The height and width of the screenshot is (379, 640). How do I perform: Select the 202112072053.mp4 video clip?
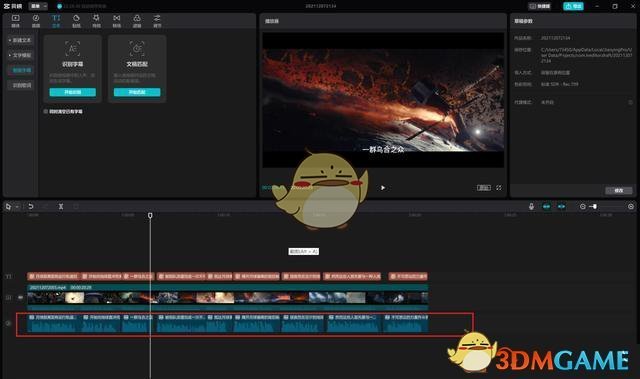pyautogui.click(x=228, y=297)
